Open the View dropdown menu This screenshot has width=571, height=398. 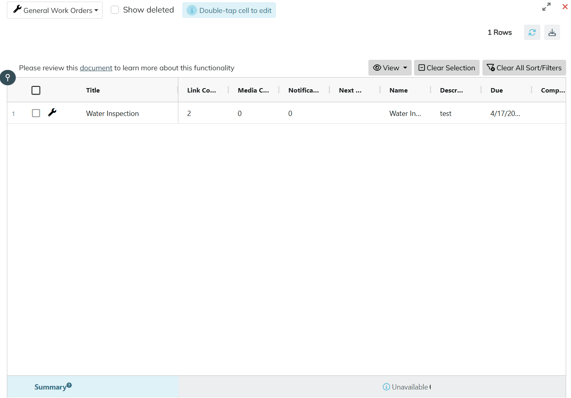[390, 68]
